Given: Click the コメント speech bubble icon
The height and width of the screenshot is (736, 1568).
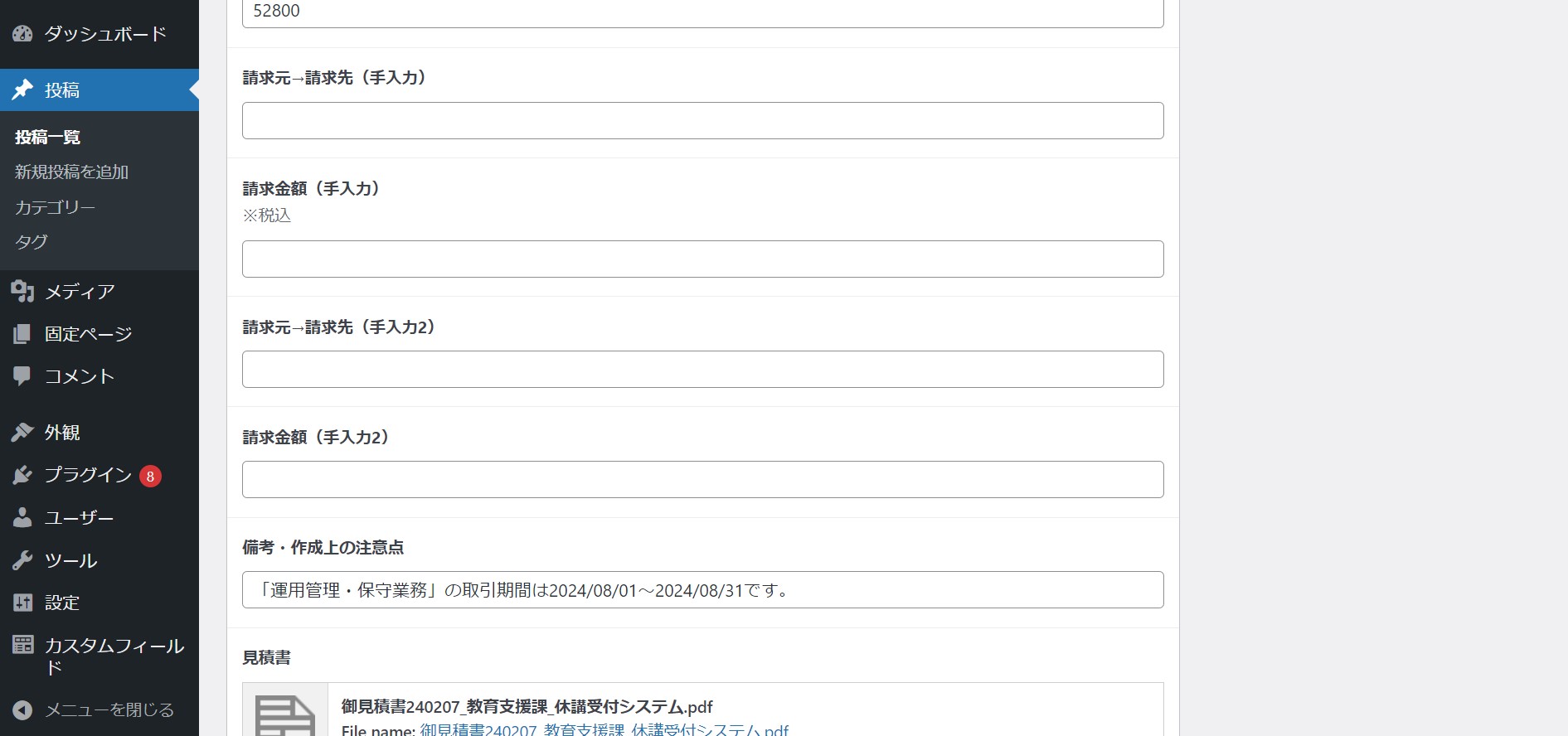Looking at the screenshot, I should [x=22, y=376].
